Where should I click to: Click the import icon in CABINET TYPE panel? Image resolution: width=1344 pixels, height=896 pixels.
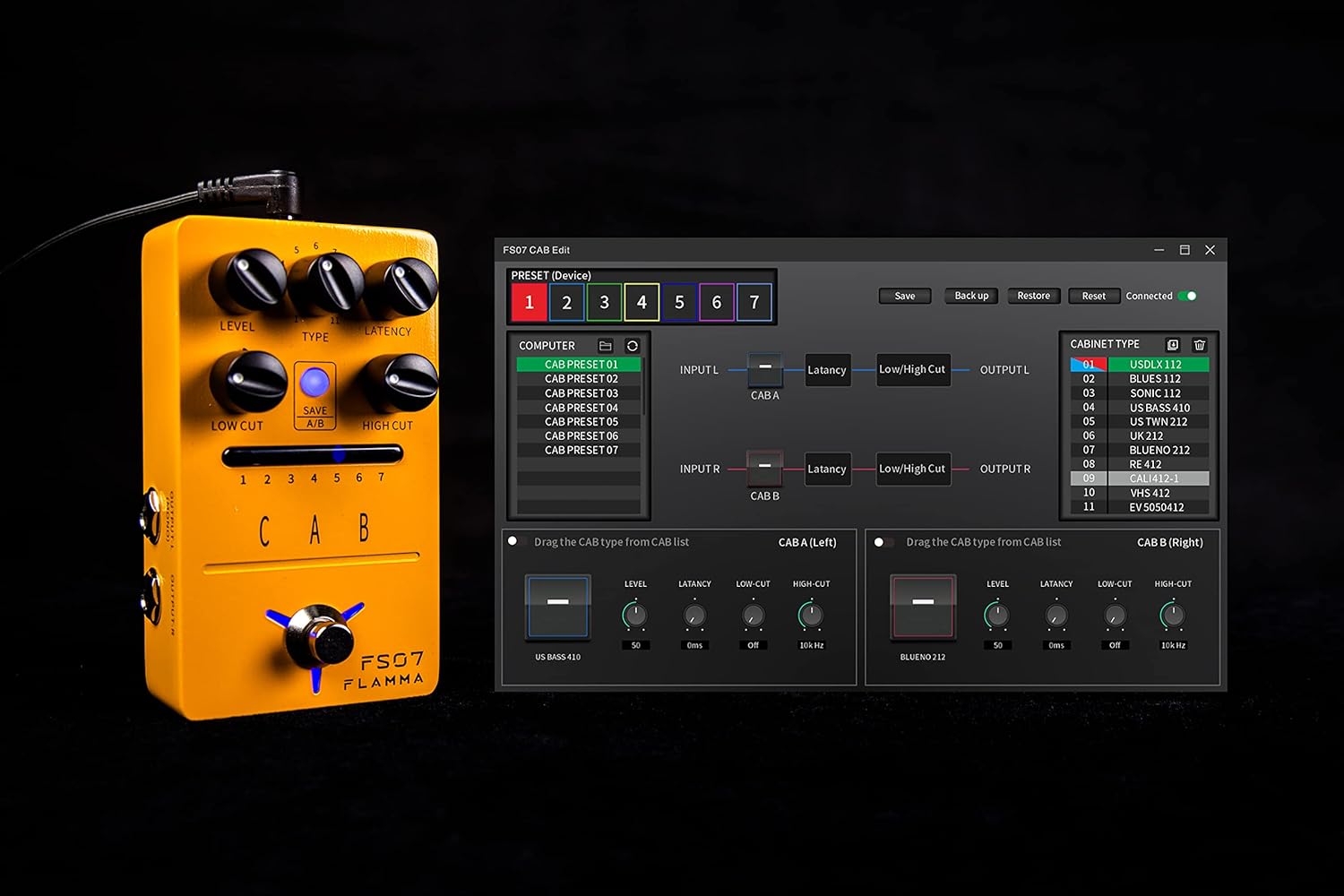coord(1173,345)
